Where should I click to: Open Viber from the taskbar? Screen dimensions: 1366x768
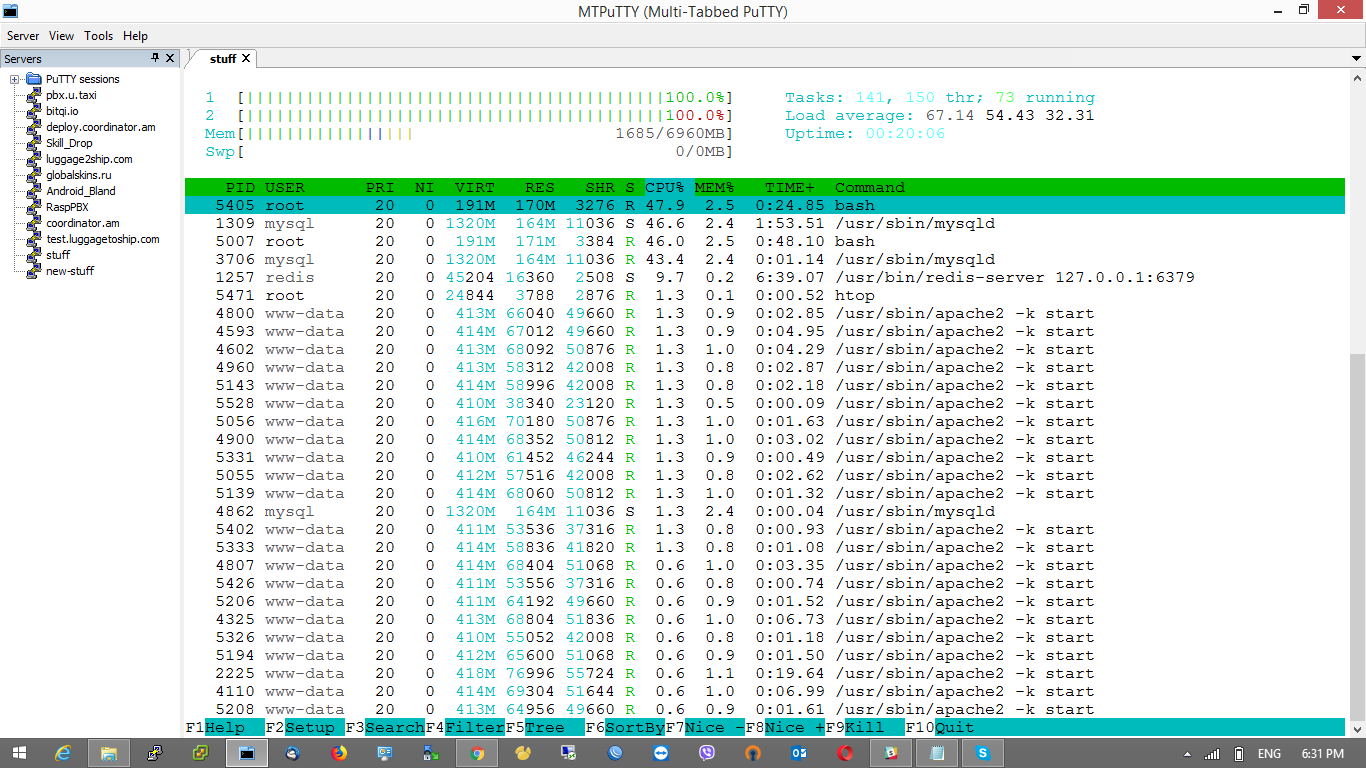point(707,753)
